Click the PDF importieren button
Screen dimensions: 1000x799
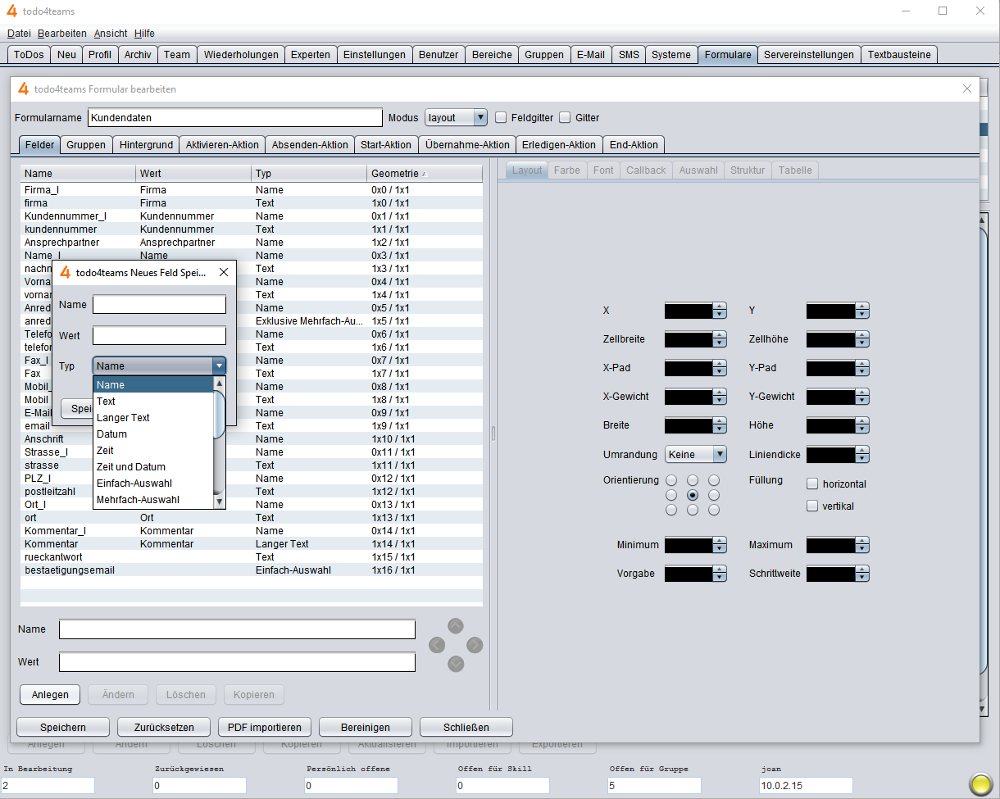265,728
